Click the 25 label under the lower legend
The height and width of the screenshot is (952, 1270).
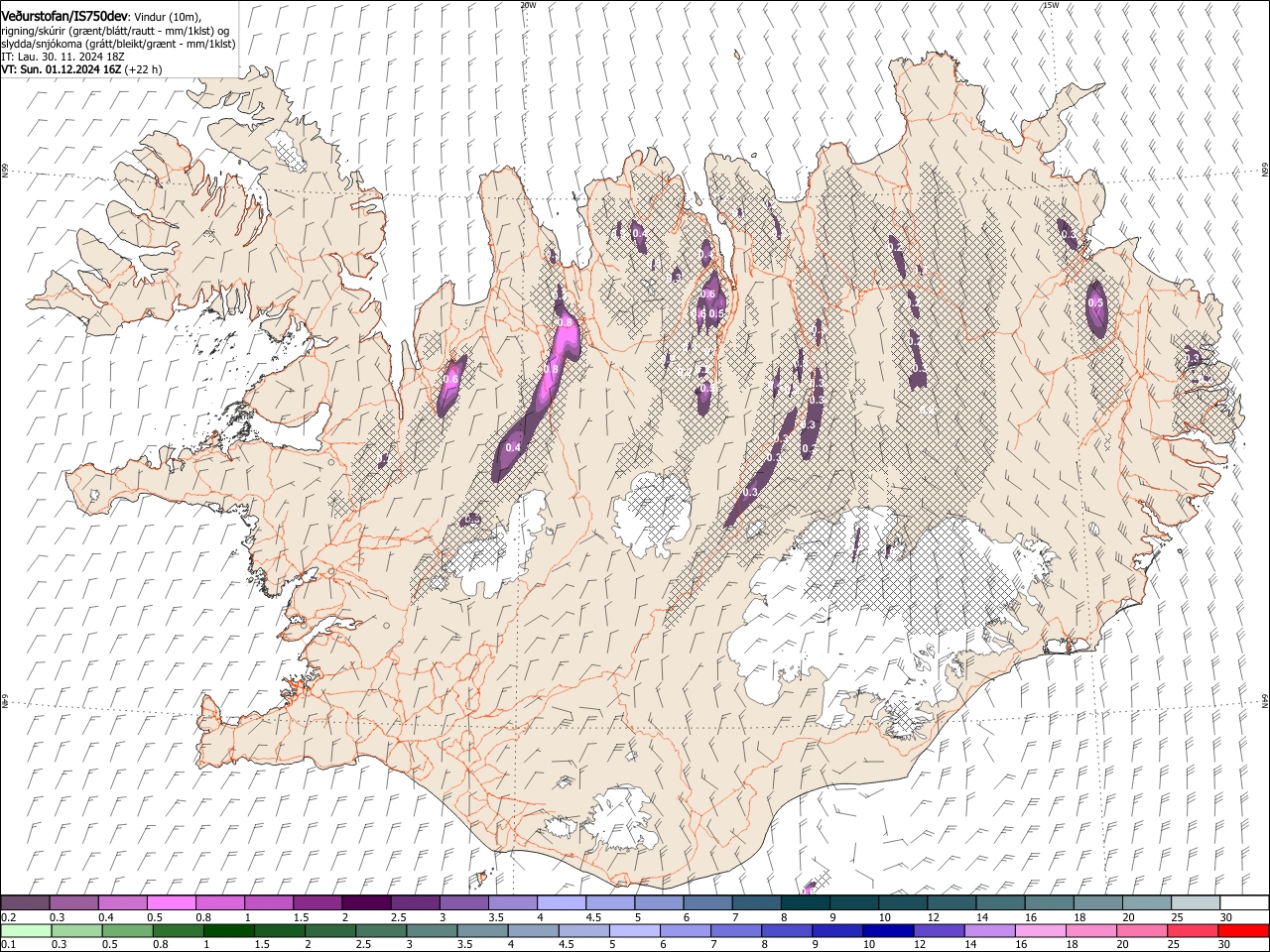(1176, 945)
